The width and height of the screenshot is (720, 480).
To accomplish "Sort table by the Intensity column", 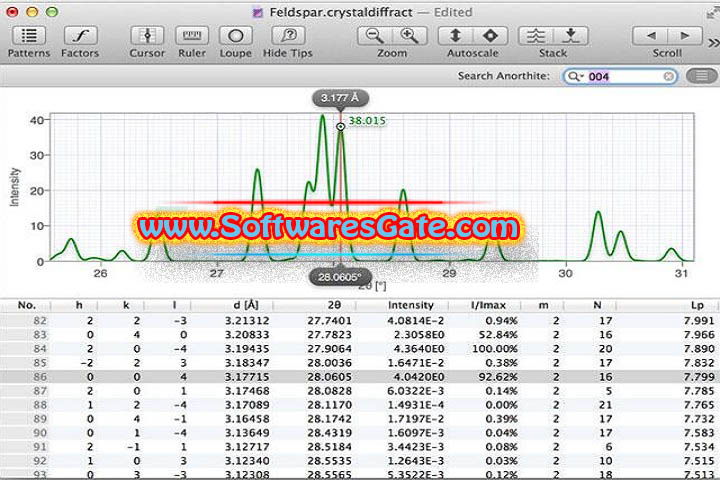I will [411, 305].
